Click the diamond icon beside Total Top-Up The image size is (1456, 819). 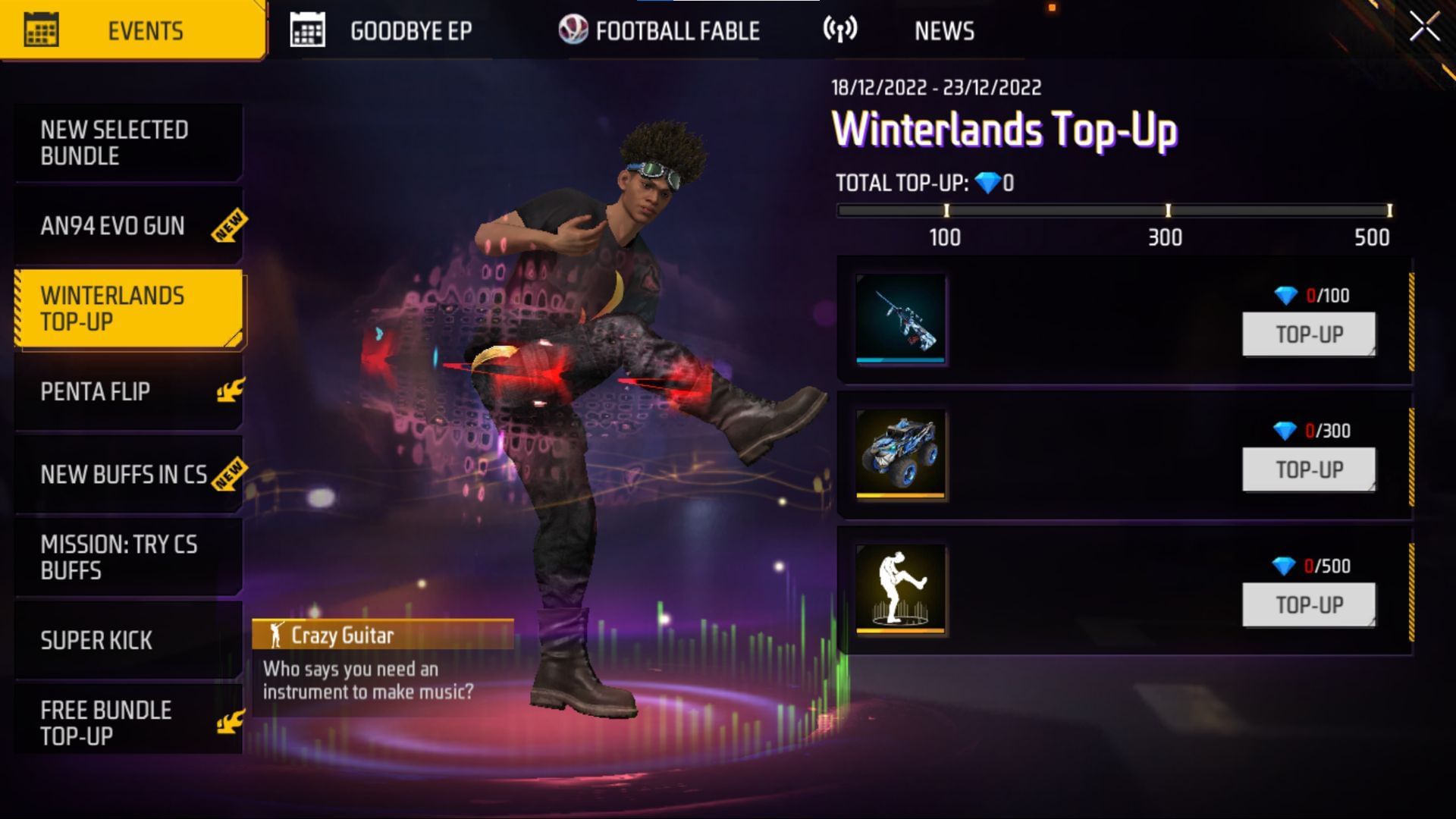point(987,183)
